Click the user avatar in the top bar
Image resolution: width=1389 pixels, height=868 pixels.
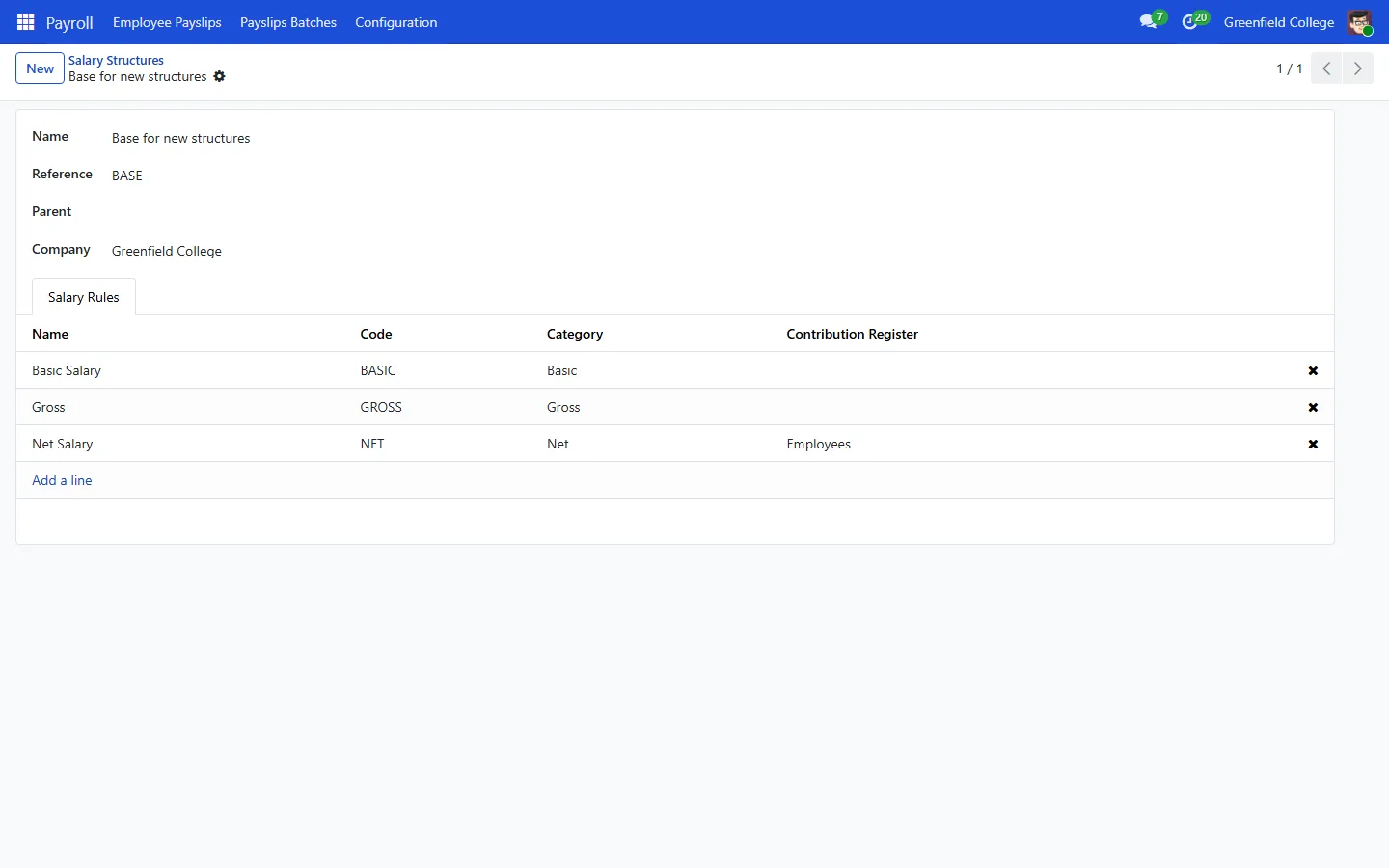(x=1360, y=22)
